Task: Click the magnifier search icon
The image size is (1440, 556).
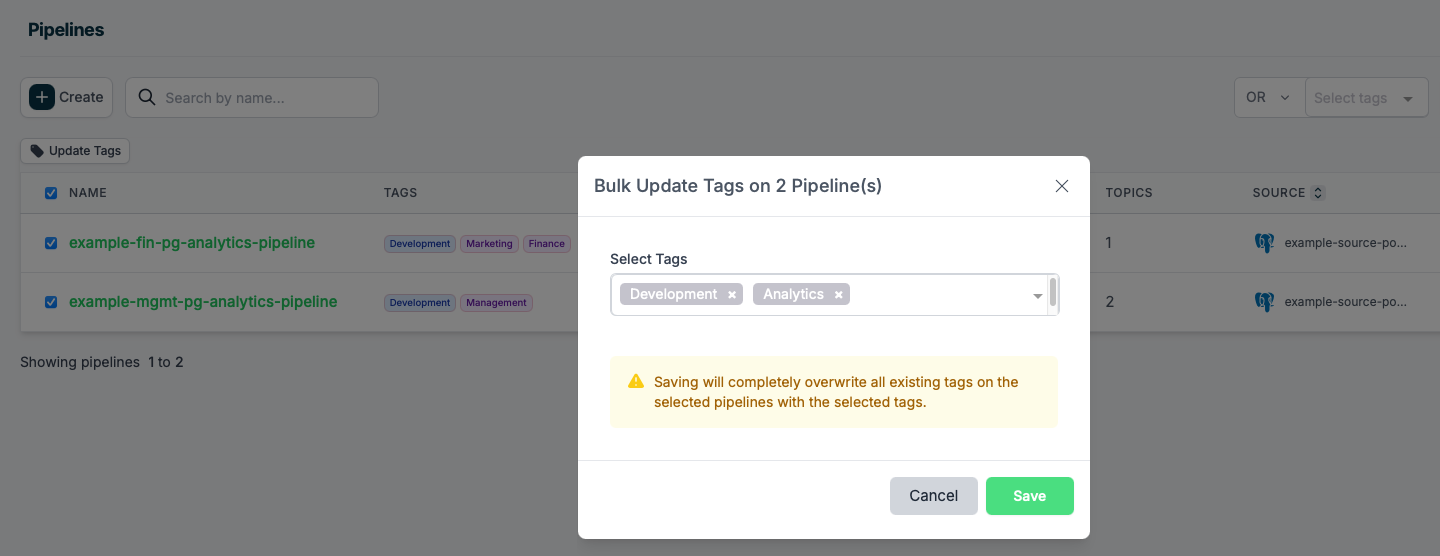Action: tap(147, 97)
